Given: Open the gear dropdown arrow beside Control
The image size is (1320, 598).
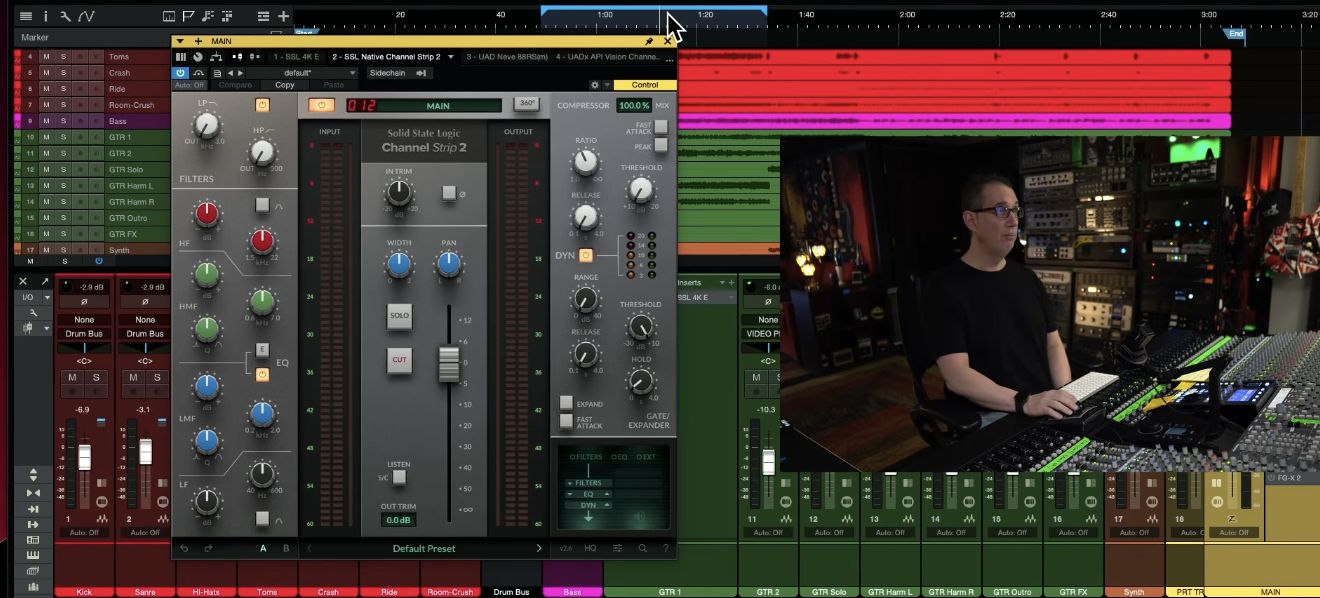Looking at the screenshot, I should [x=607, y=85].
